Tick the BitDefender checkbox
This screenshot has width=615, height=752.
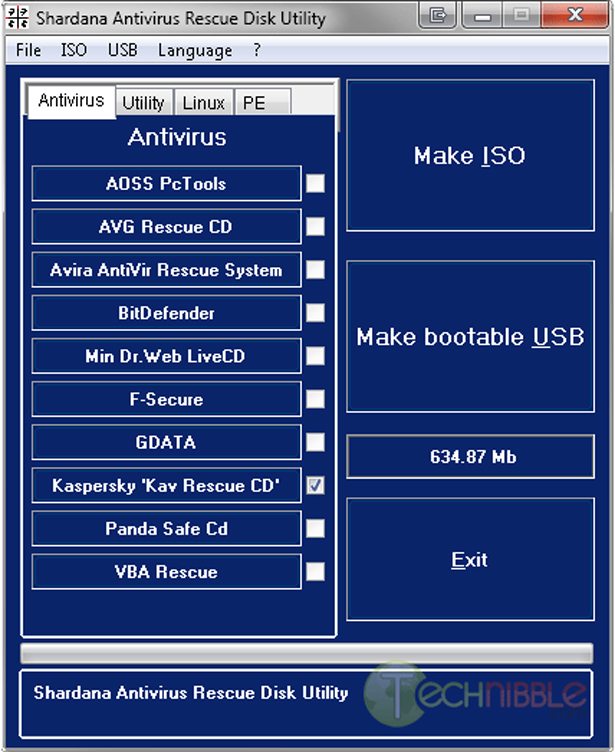click(x=315, y=313)
